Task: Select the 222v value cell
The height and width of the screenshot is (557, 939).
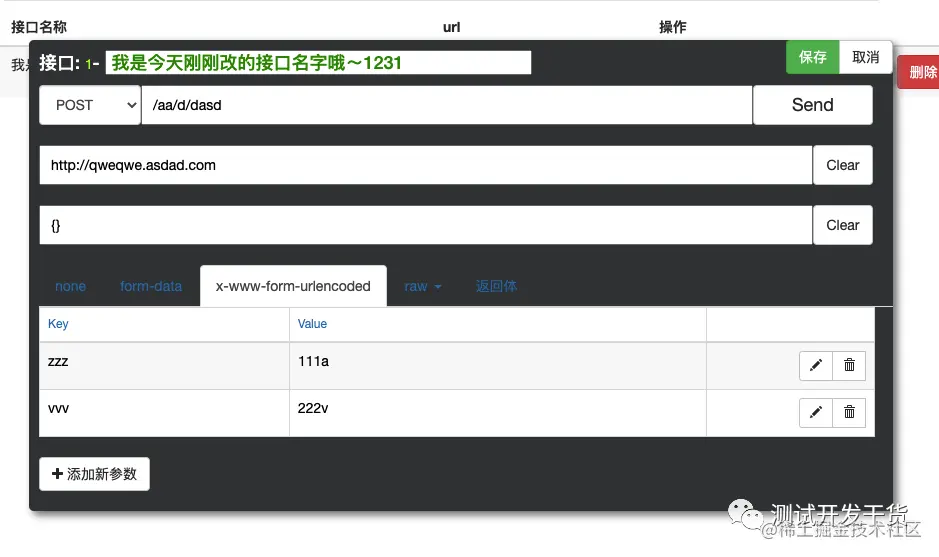Action: [498, 413]
